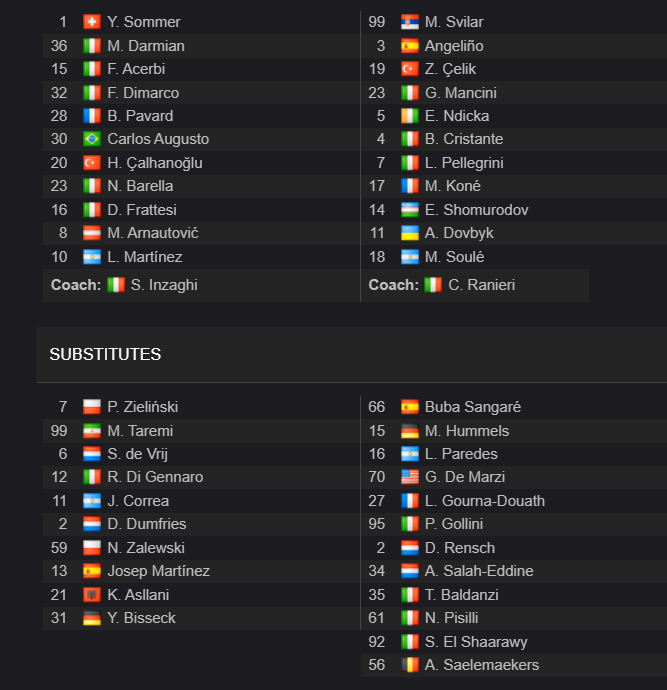The image size is (667, 690).
Task: Select Josep Martínez in substitutes list
Action: pyautogui.click(x=158, y=571)
